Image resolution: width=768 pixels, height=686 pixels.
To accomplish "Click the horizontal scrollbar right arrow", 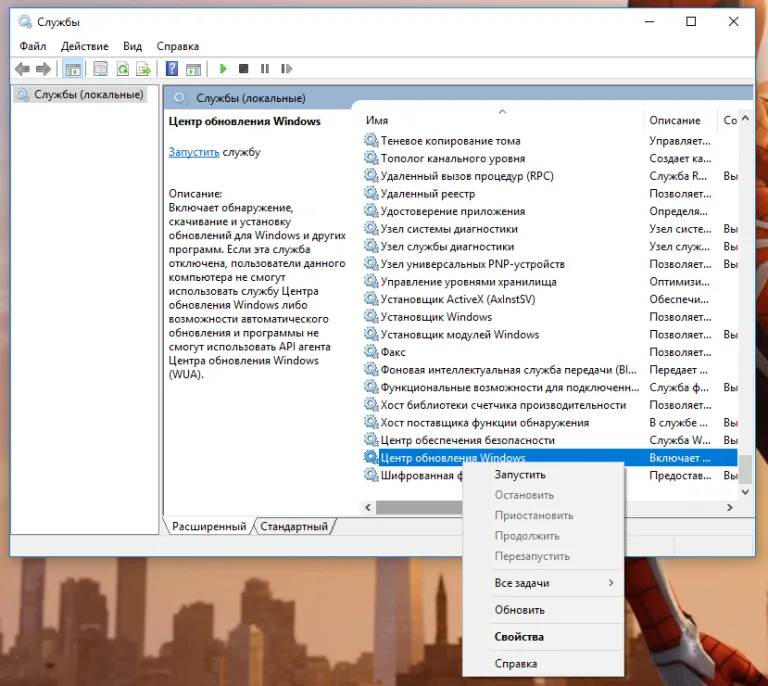I will [x=730, y=507].
